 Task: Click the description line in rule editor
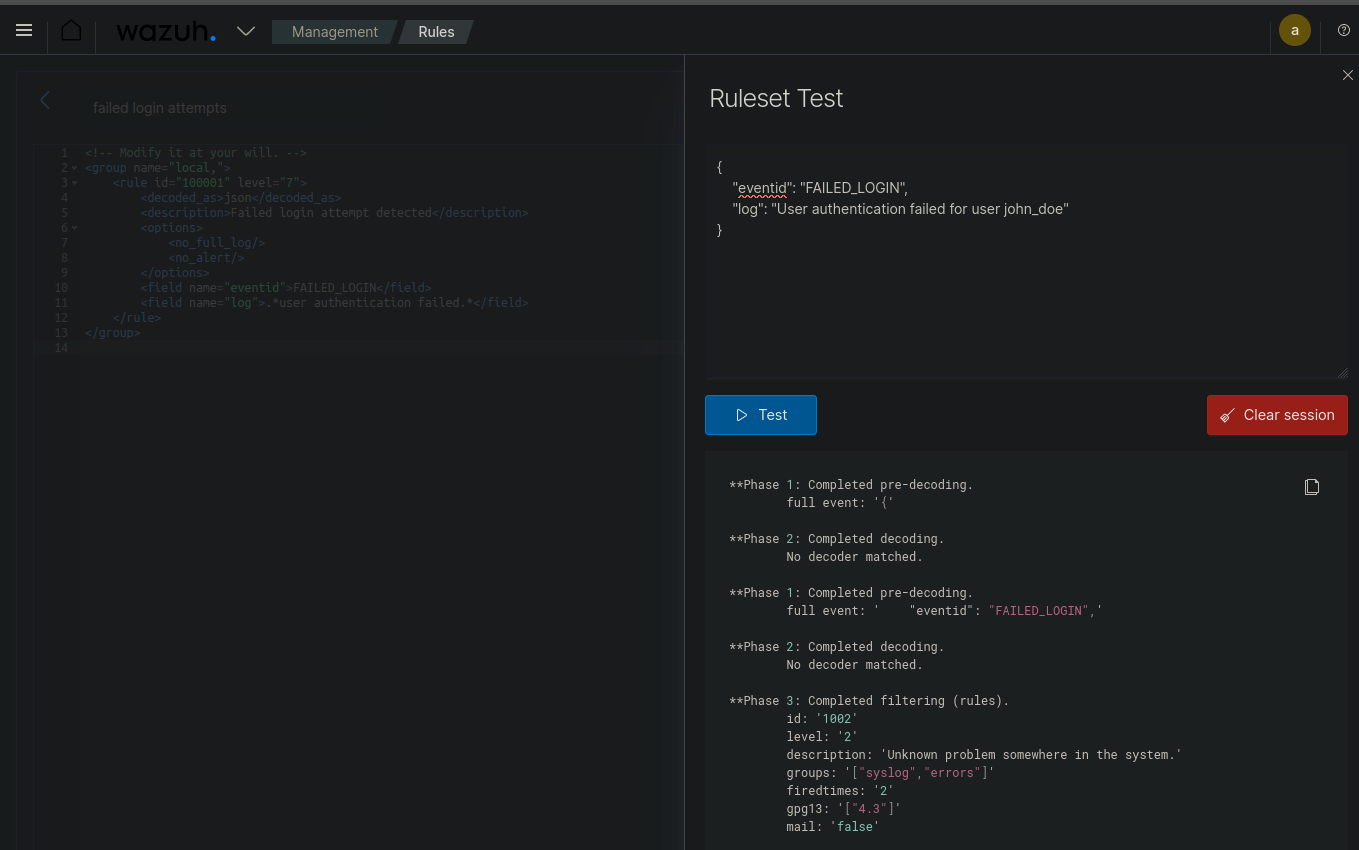[334, 213]
